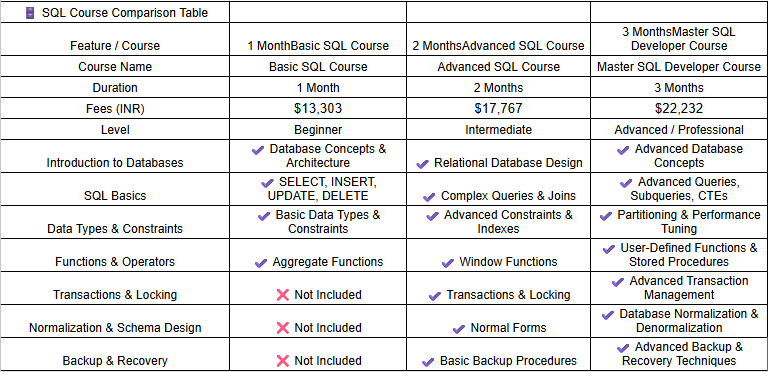The image size is (768, 372).
Task: Click the Feature / Course header cell
Action: click(115, 38)
